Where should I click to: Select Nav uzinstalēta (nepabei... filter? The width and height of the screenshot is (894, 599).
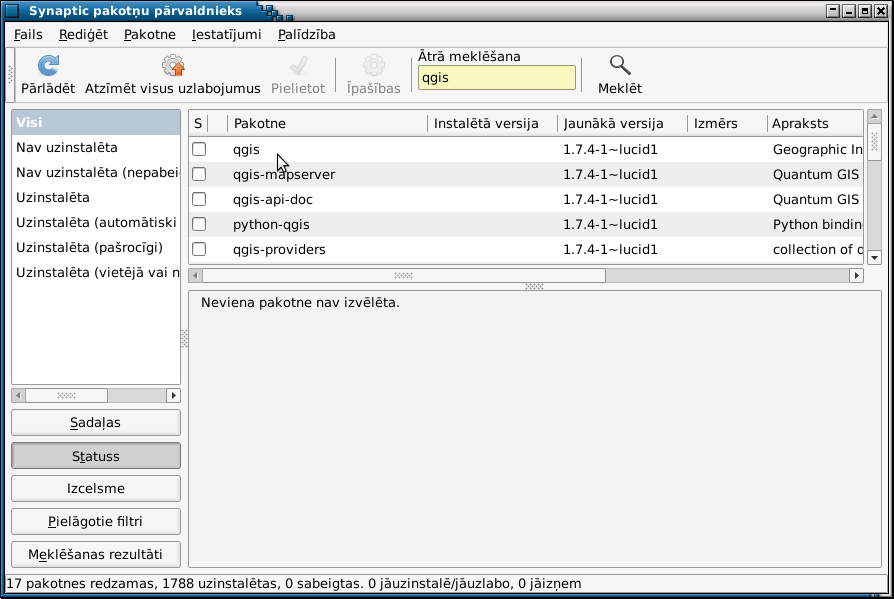coord(96,173)
